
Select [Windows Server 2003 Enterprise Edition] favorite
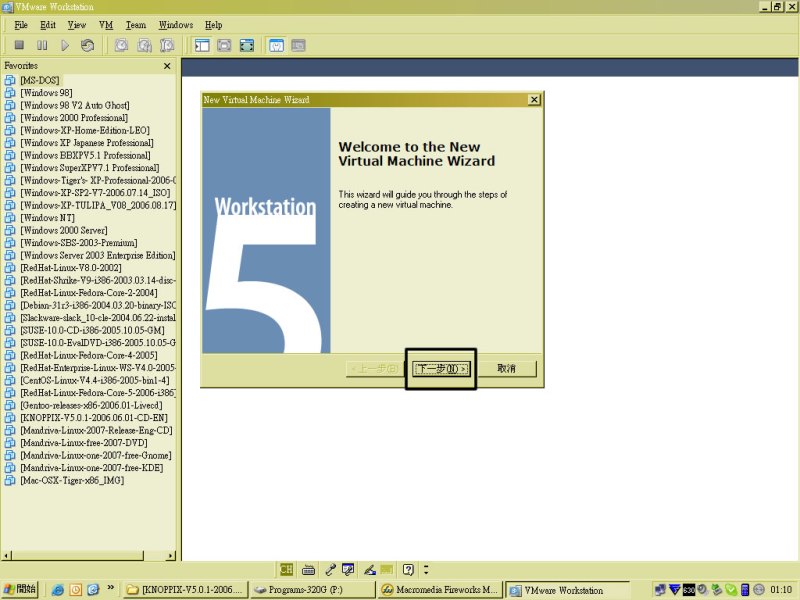[x=97, y=255]
